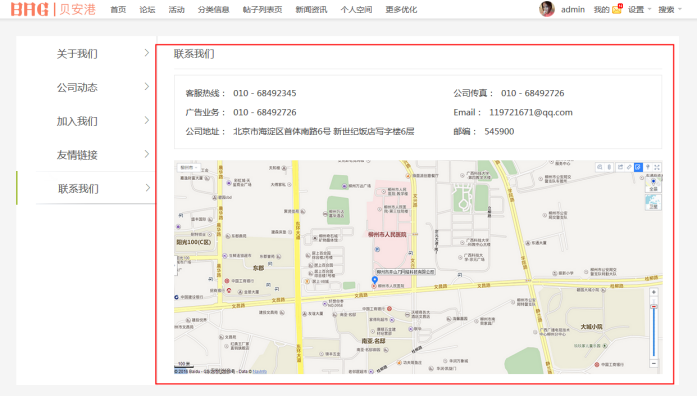Click 大城小院 label on map
698x396 pixels.
[x=591, y=327]
